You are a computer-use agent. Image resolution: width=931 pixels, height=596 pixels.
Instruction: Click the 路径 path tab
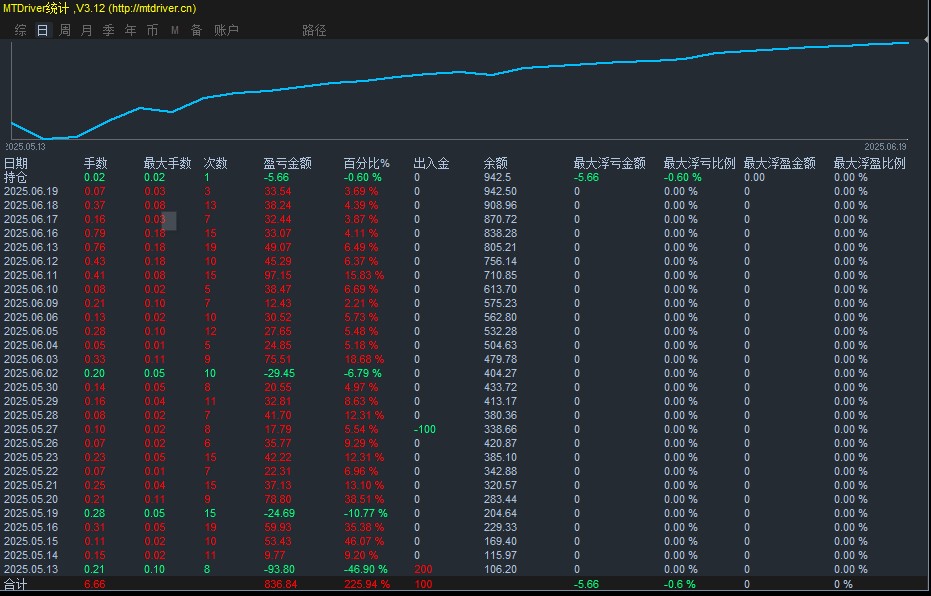pyautogui.click(x=314, y=30)
